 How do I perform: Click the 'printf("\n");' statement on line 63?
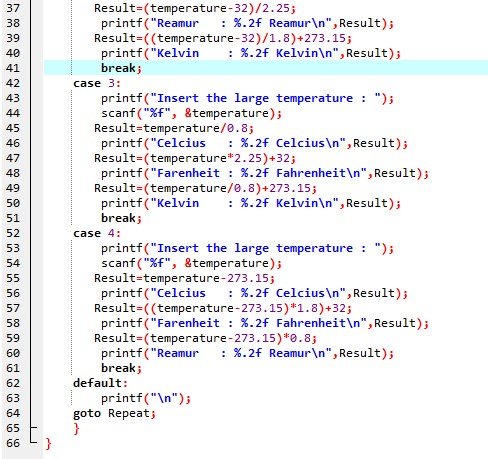pyautogui.click(x=146, y=398)
